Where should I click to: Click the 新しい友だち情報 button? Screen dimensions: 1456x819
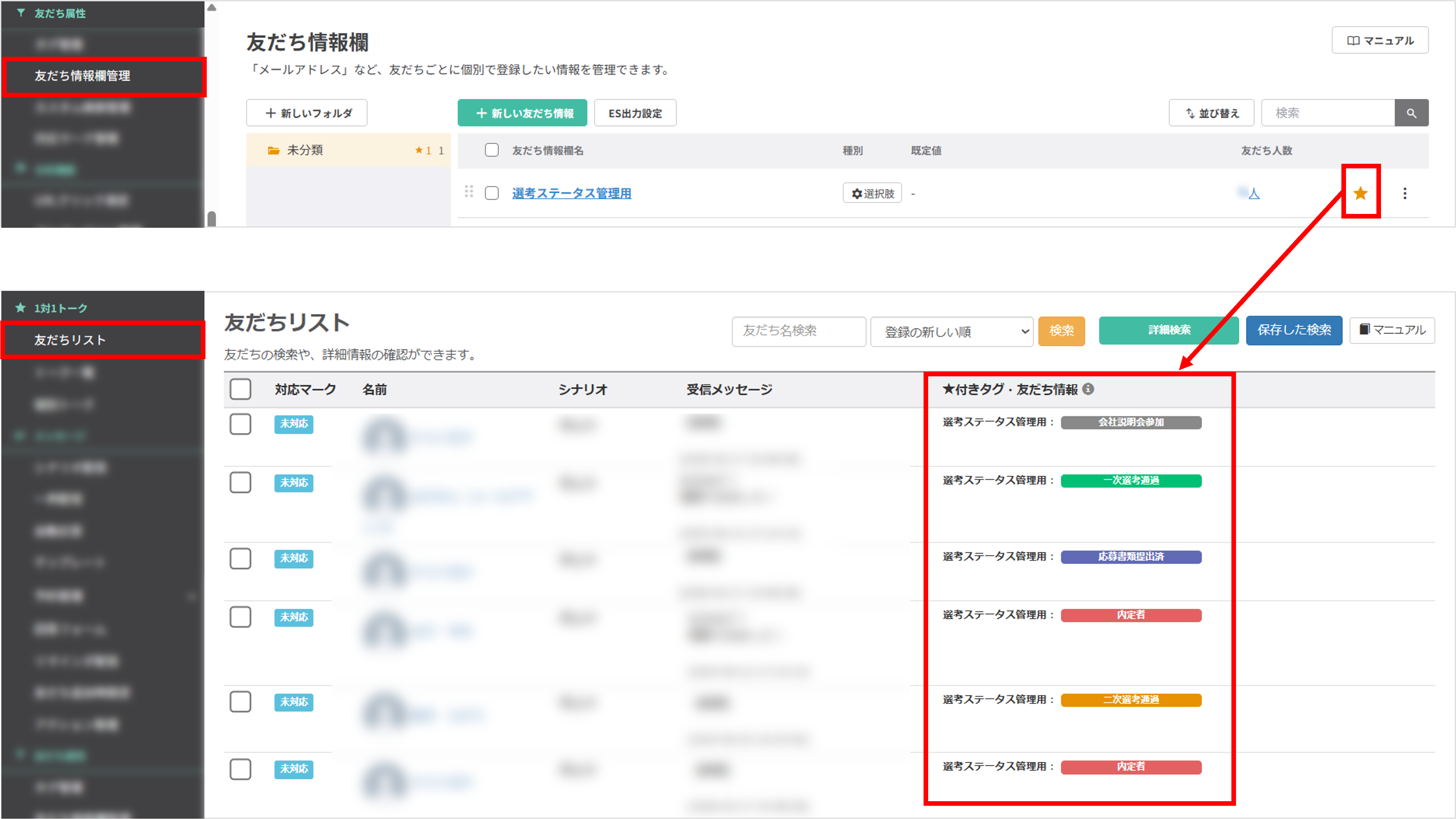click(522, 113)
